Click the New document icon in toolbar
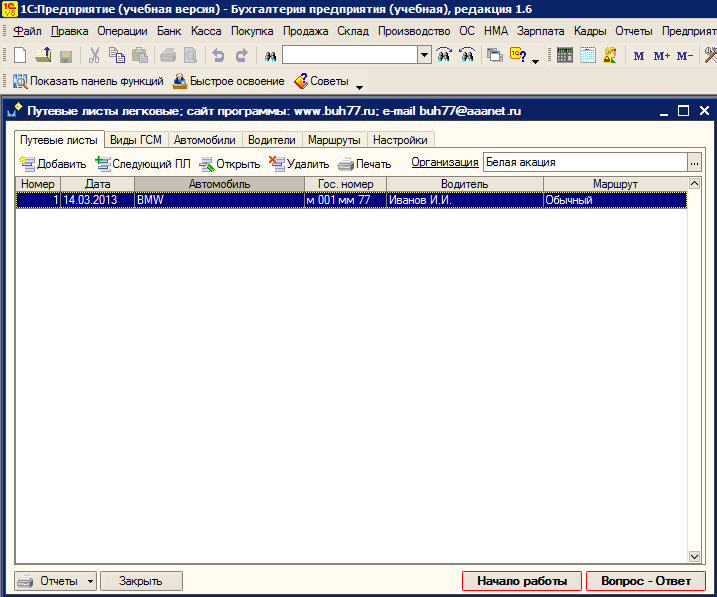 [x=20, y=56]
